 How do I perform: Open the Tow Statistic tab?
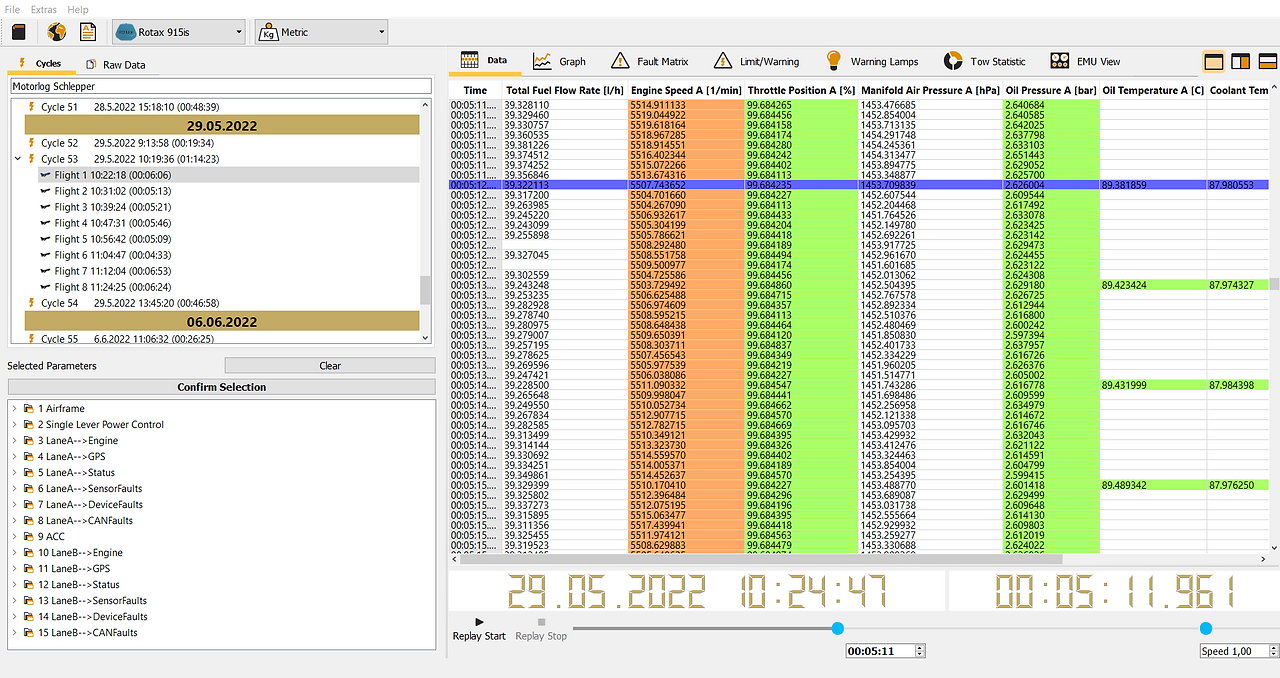coord(985,61)
